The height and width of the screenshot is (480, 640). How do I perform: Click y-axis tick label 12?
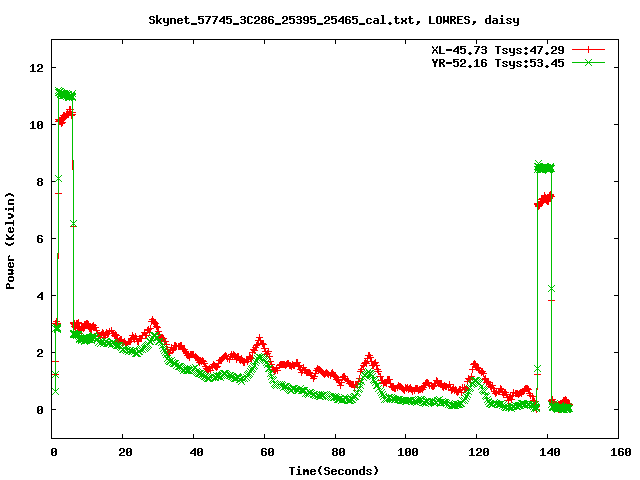click(36, 68)
